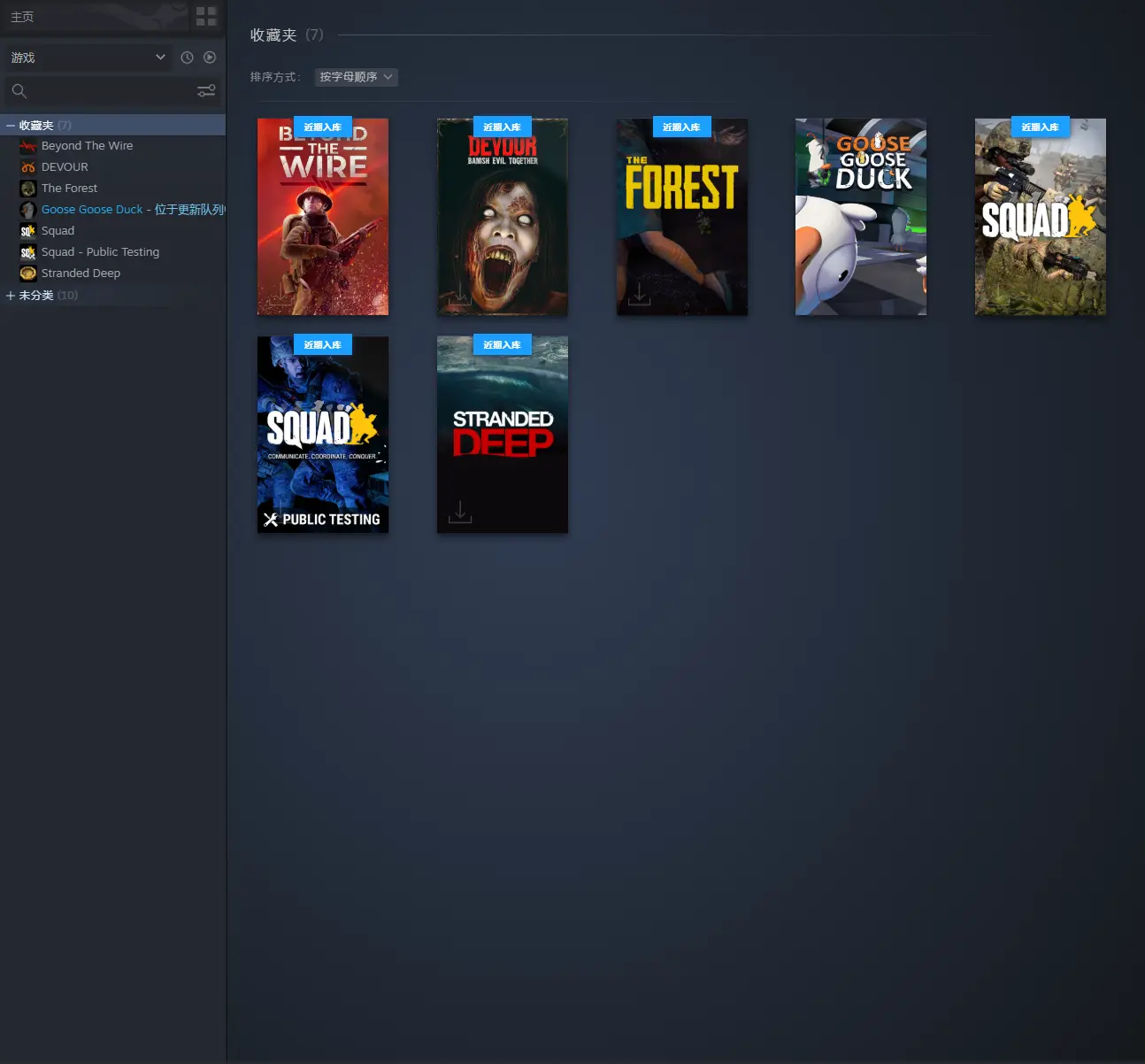The height and width of the screenshot is (1064, 1145).
Task: Click the Squad - Public Testing sidebar icon
Action: pyautogui.click(x=28, y=252)
